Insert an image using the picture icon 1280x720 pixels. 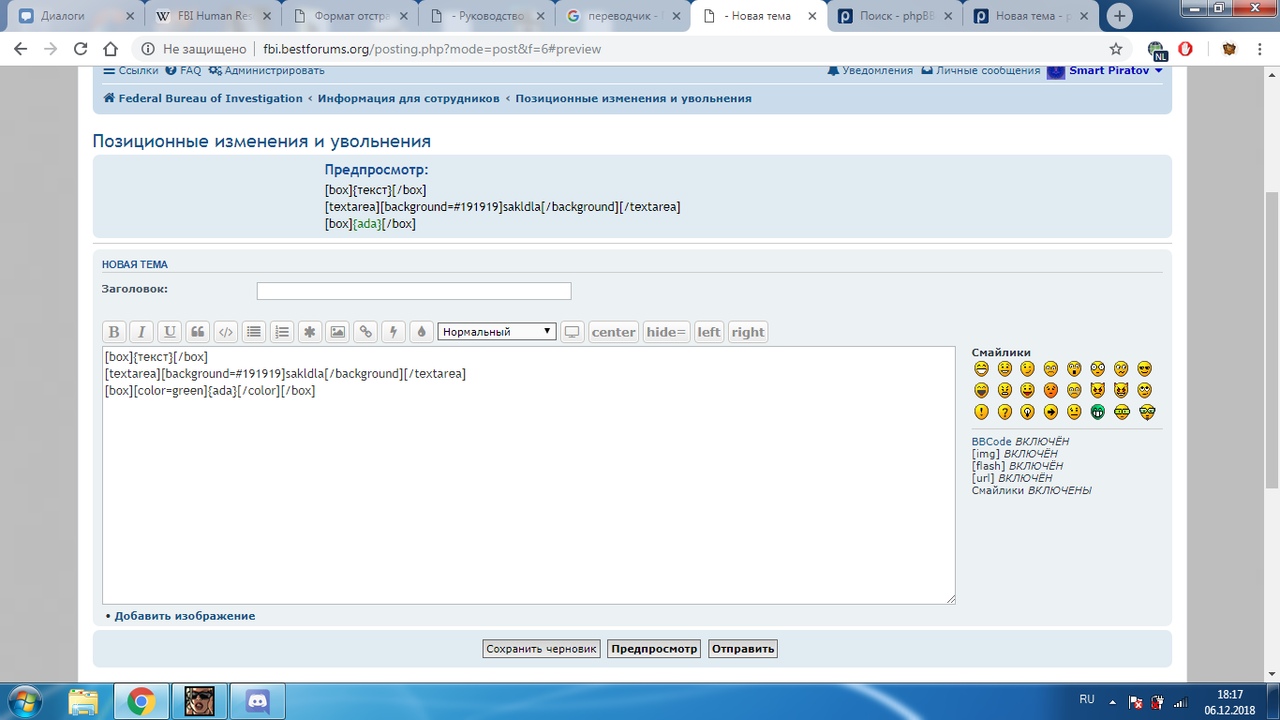pyautogui.click(x=338, y=332)
